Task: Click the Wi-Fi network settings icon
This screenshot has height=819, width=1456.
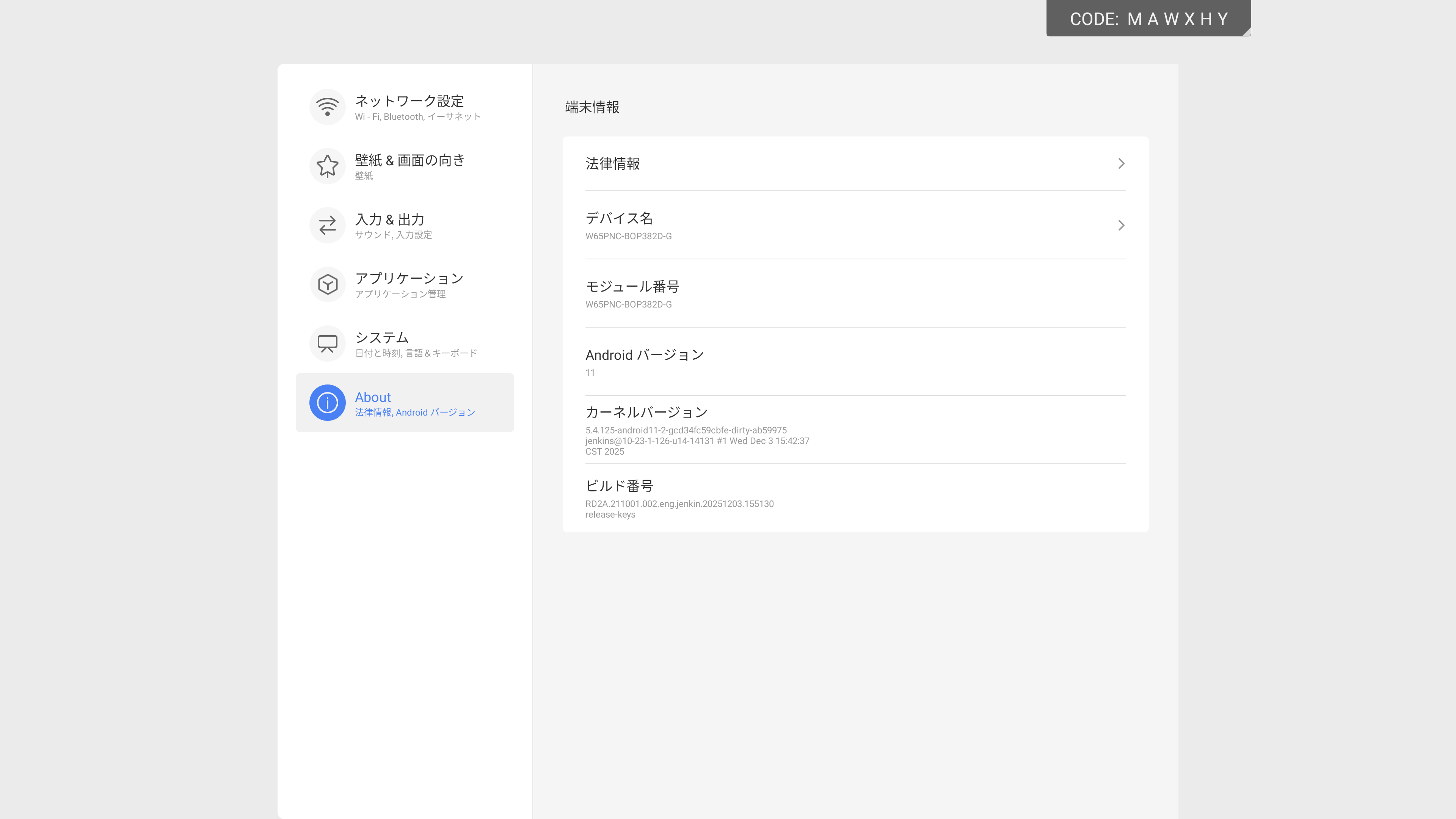Action: tap(327, 107)
